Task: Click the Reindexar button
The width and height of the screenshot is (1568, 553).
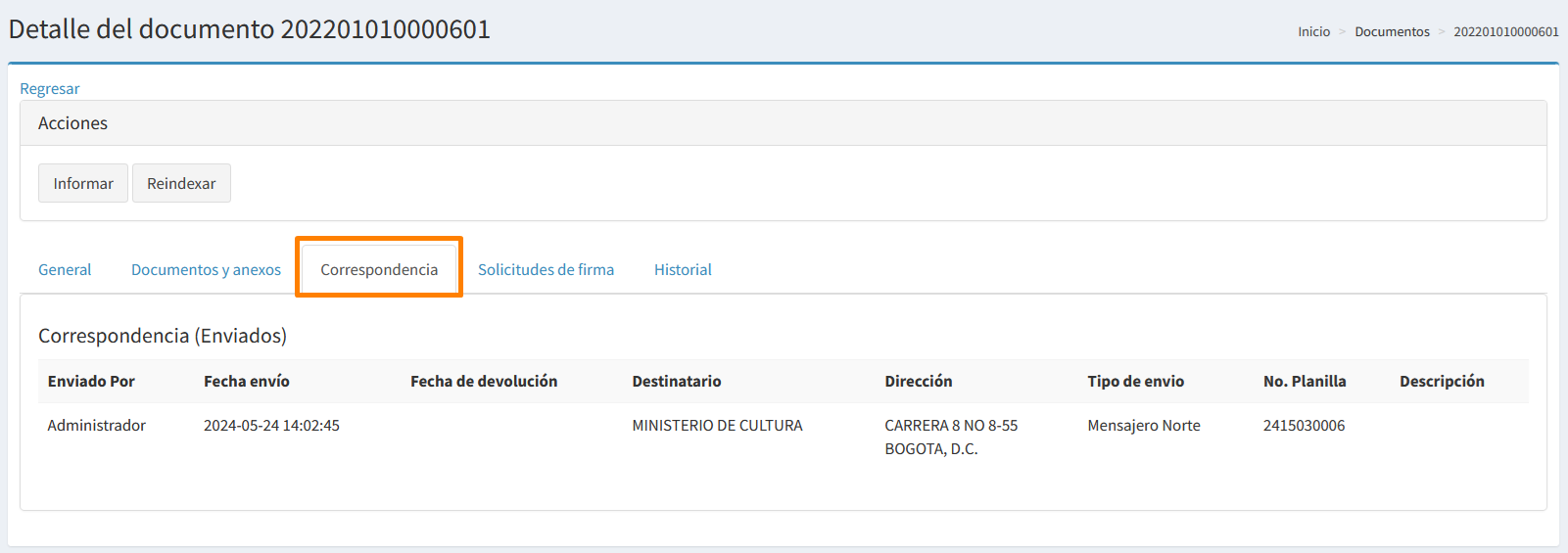Action: coord(181,183)
